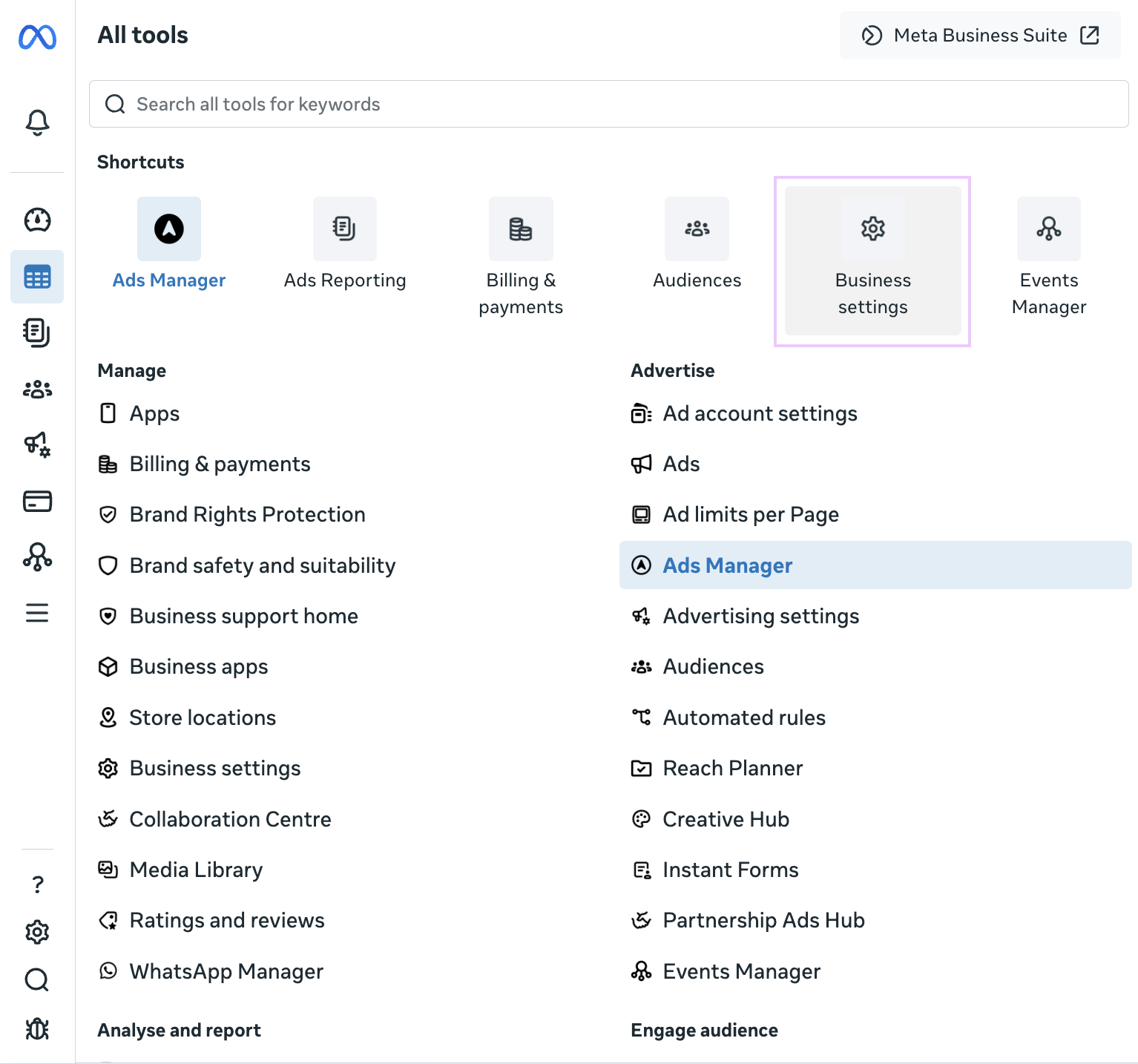Open Ads Reporting icon in left sidebar
This screenshot has height=1064, width=1138.
[37, 332]
